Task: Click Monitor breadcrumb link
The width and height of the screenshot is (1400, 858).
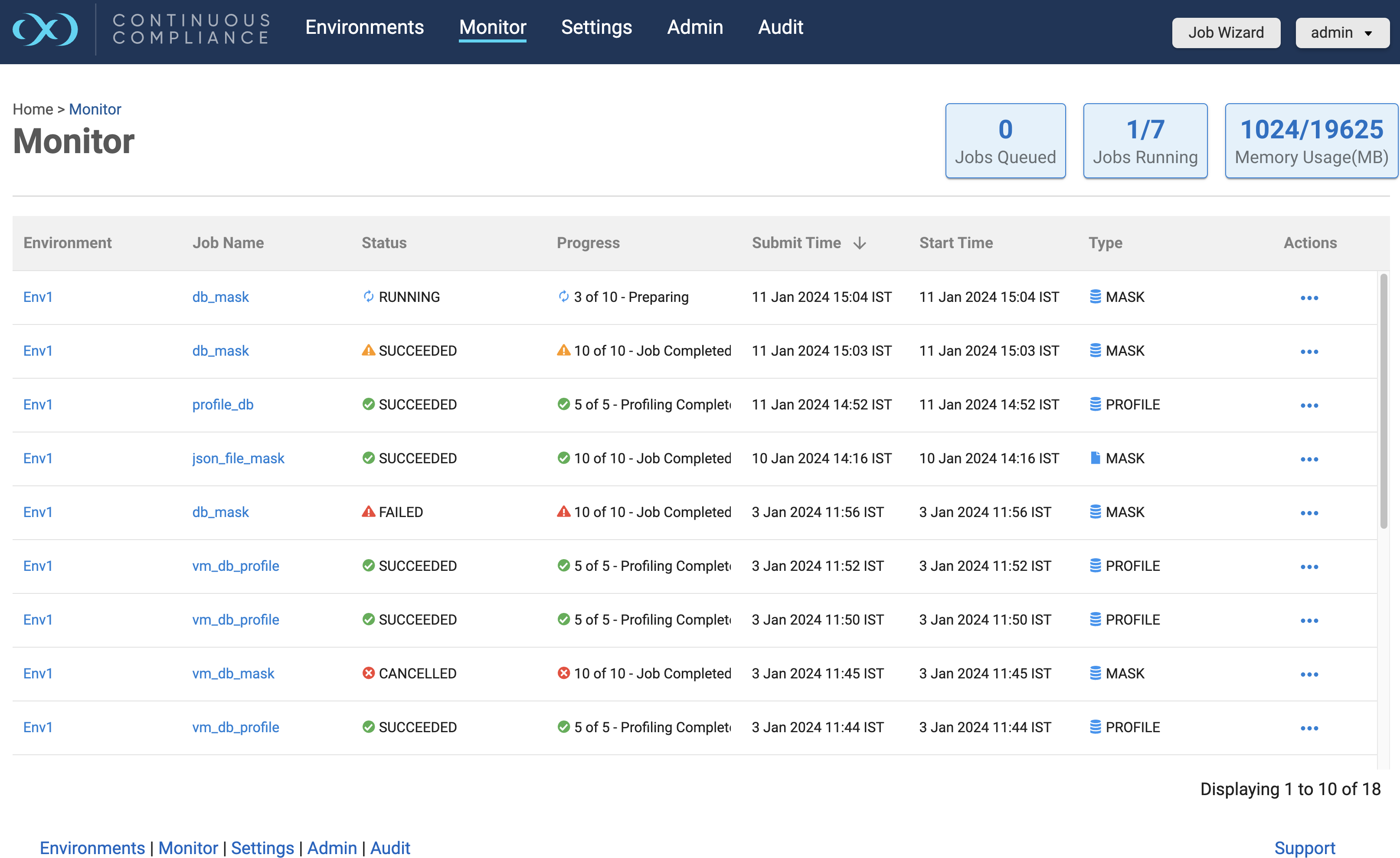Action: tap(95, 109)
